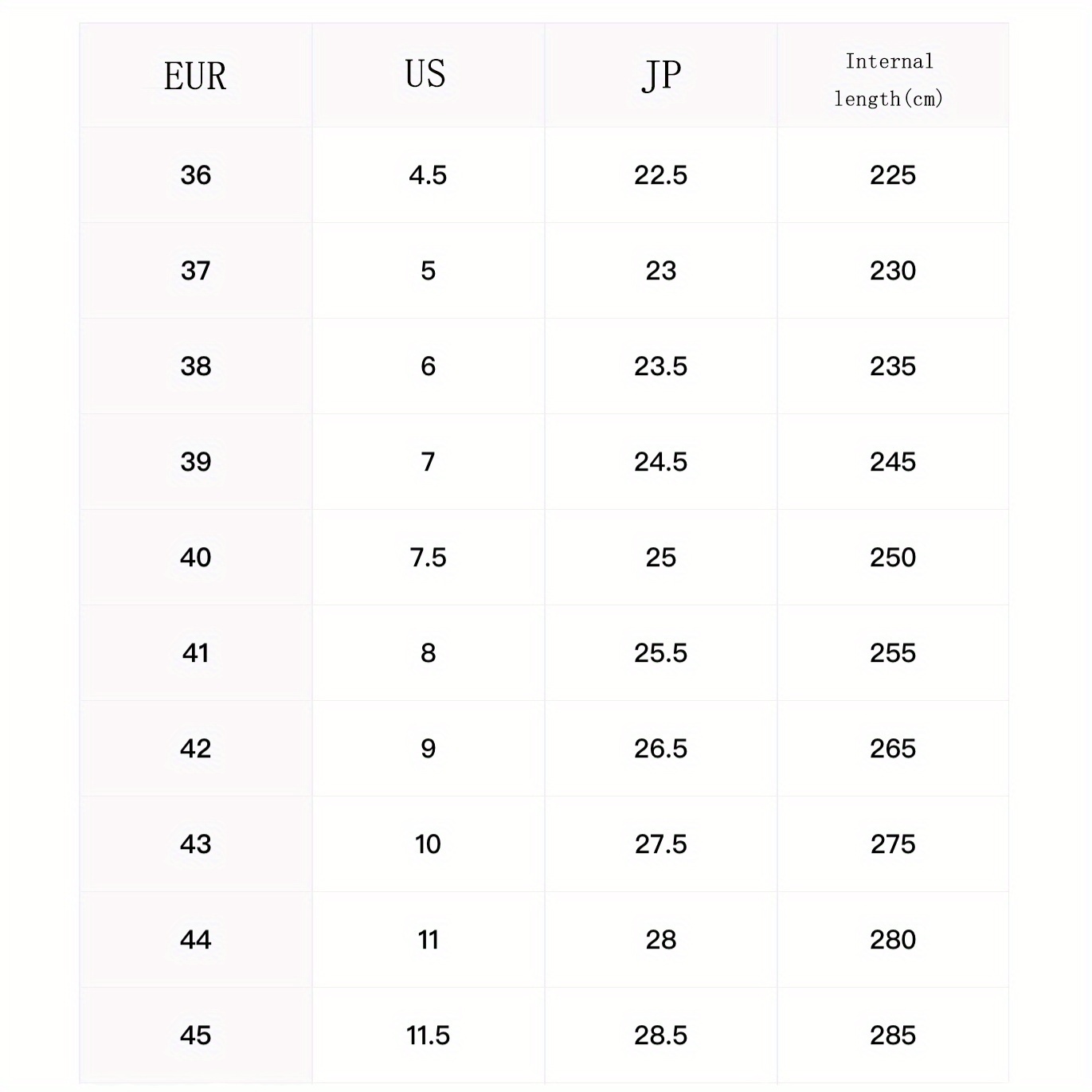
Task: Click the JP 23.5 cell
Action: click(660, 366)
